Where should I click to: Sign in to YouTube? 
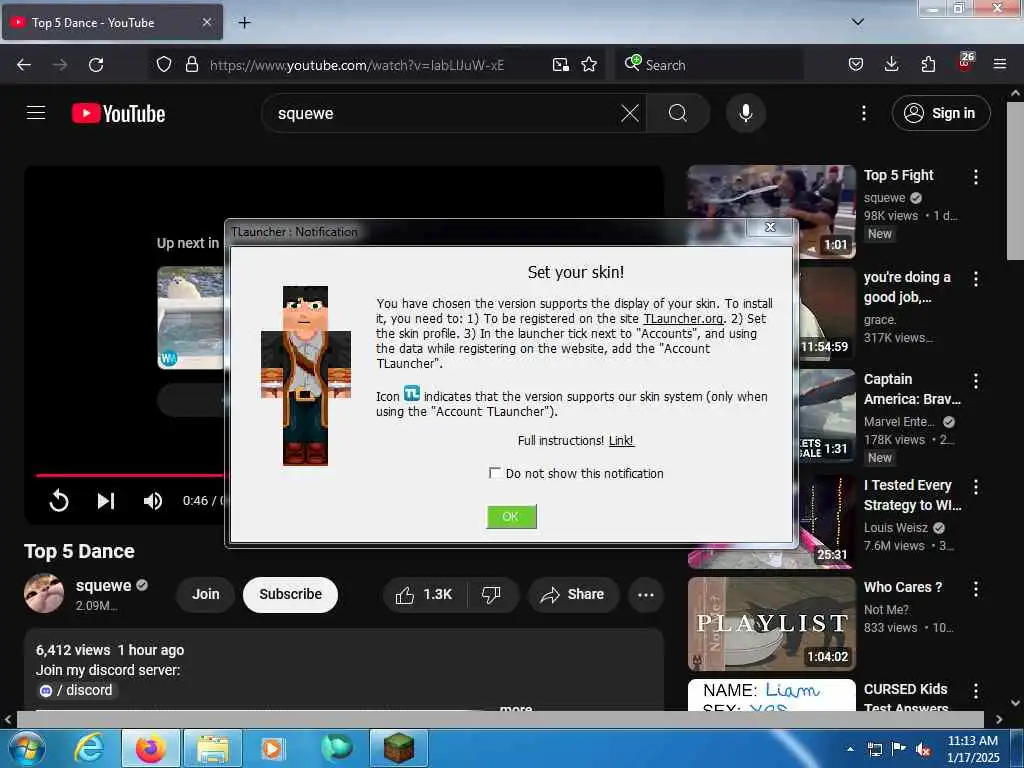point(940,114)
